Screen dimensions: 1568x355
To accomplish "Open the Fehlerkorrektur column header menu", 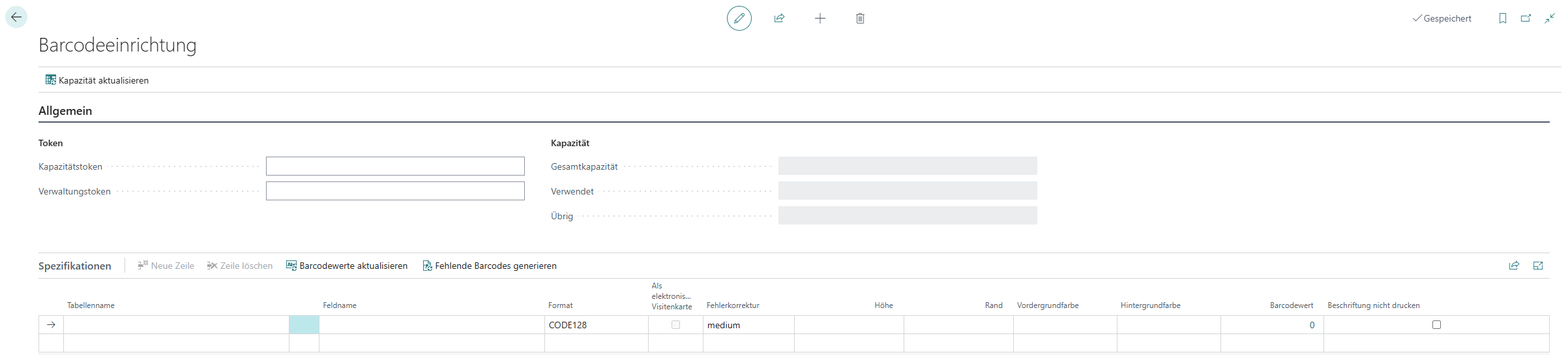I will (x=733, y=305).
